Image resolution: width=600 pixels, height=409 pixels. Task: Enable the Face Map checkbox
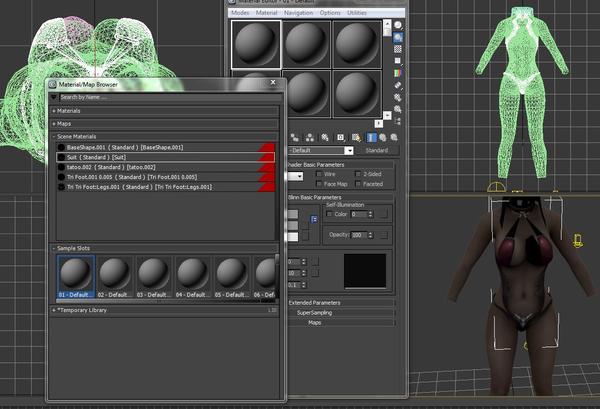click(x=319, y=184)
